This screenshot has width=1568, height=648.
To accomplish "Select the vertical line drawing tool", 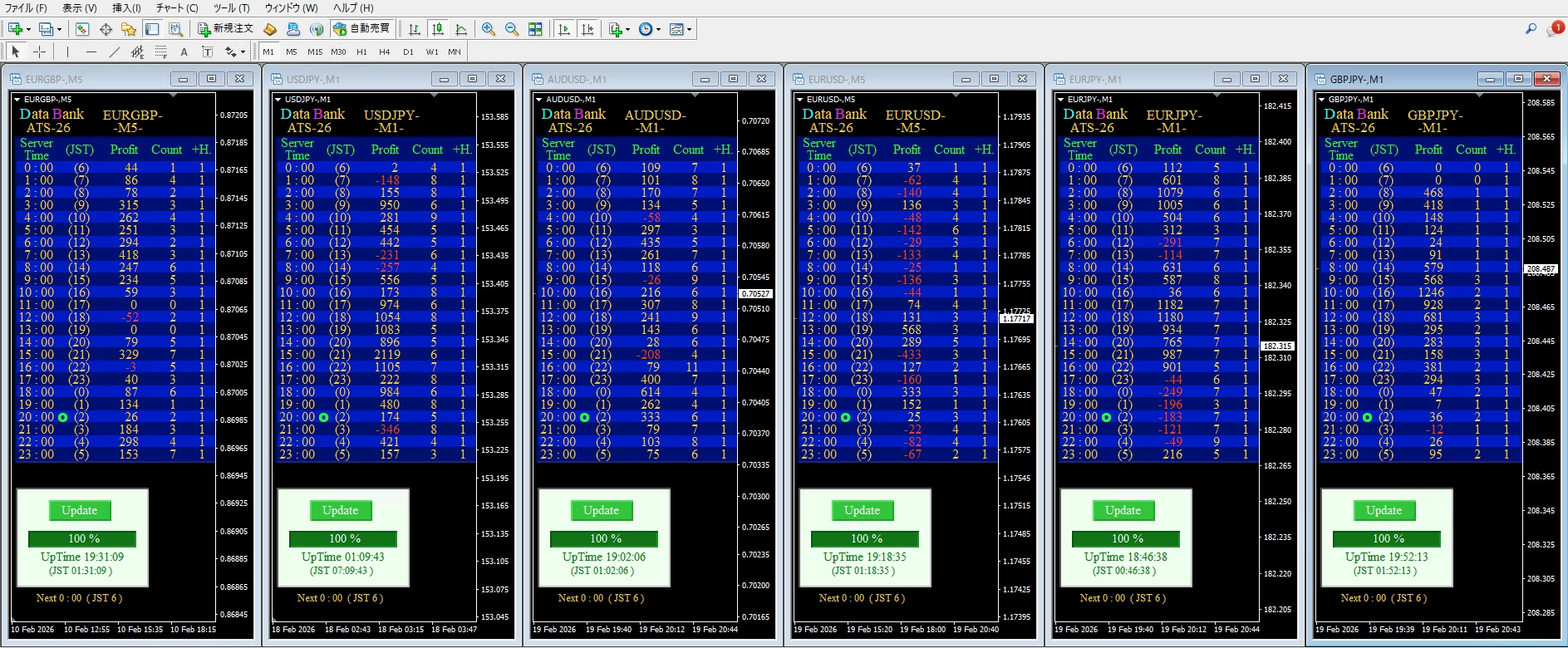I will (x=67, y=52).
